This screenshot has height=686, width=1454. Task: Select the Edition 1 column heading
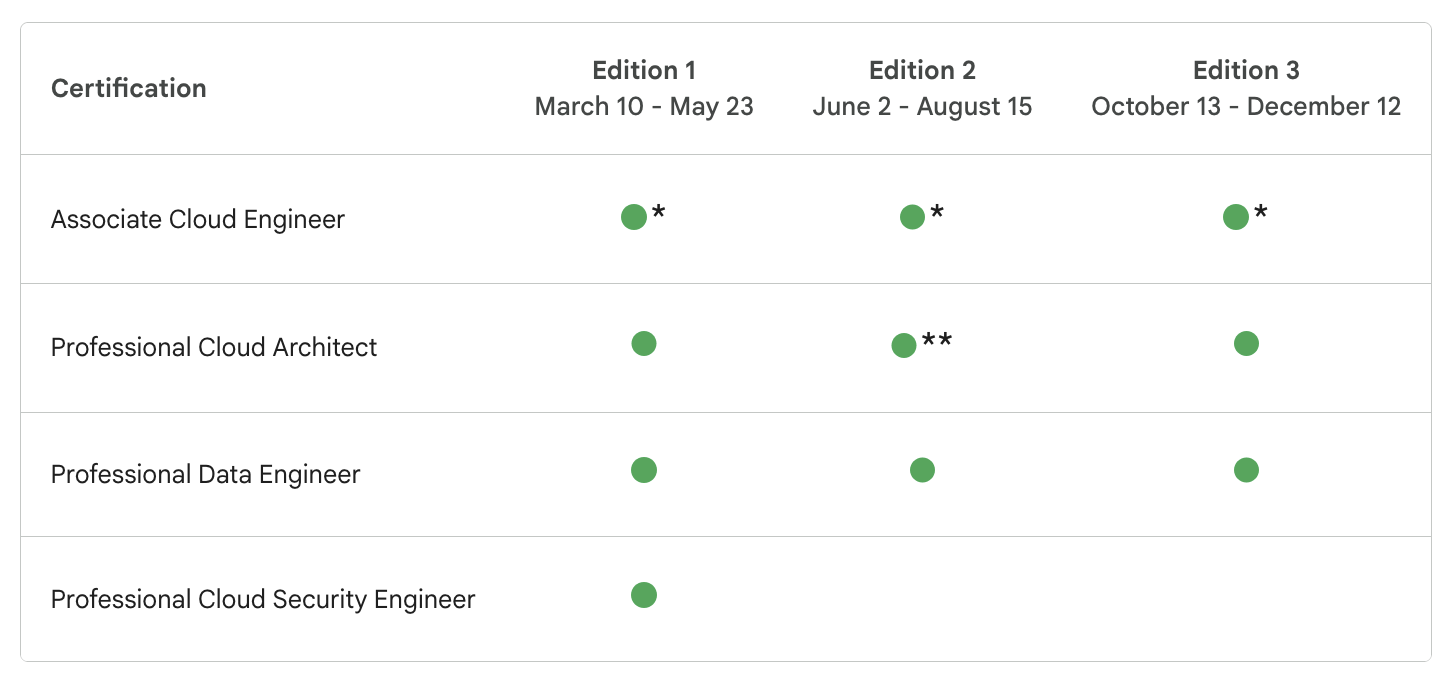coord(644,71)
